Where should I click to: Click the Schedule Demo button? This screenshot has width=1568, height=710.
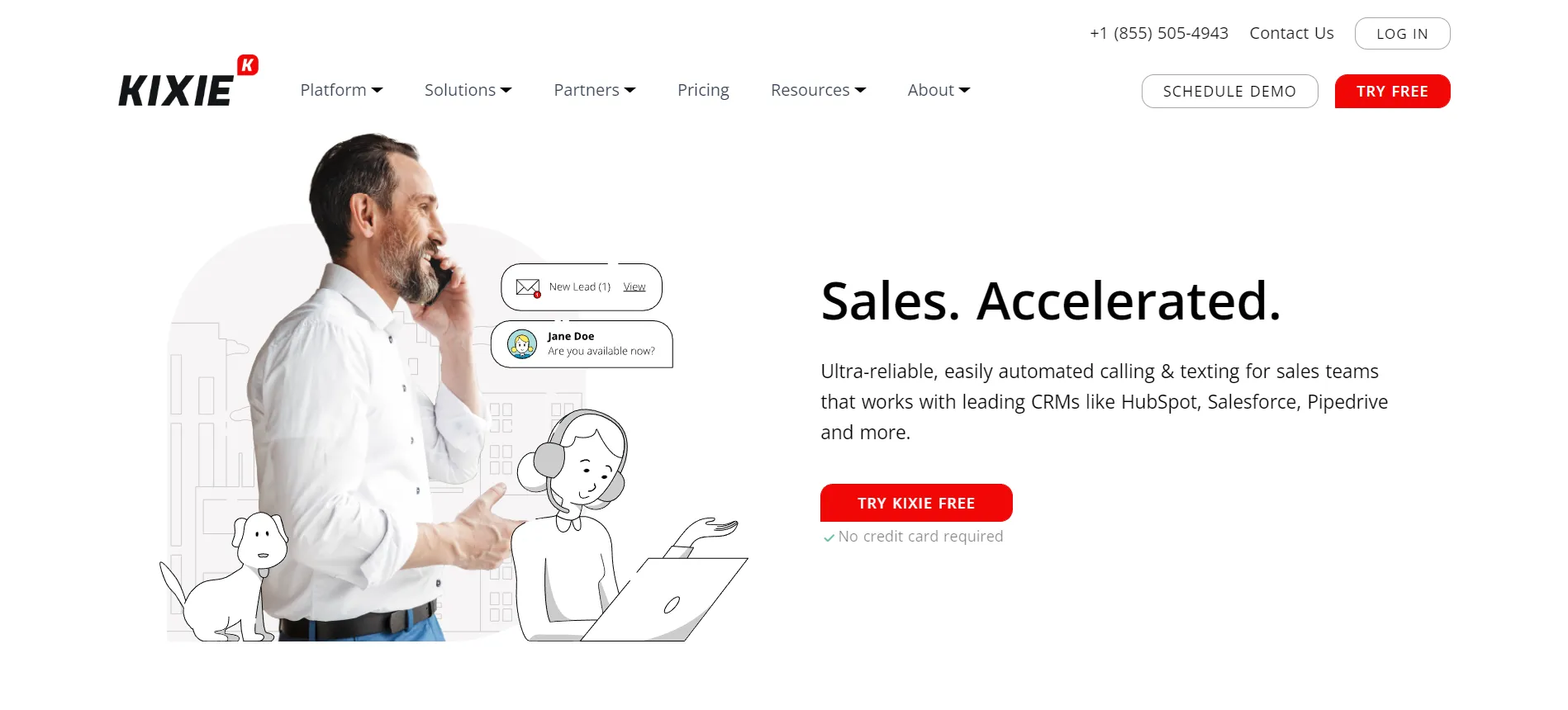pyautogui.click(x=1229, y=91)
